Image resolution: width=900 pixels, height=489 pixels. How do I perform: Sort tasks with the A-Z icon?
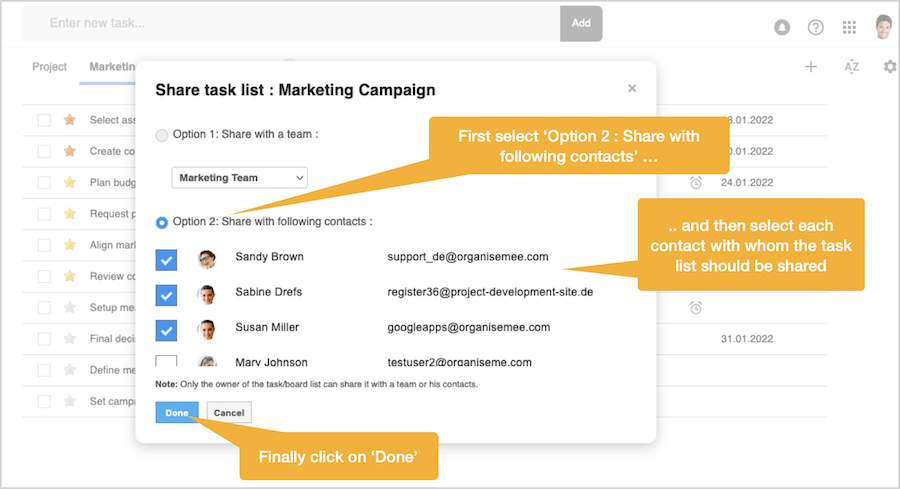pyautogui.click(x=851, y=67)
